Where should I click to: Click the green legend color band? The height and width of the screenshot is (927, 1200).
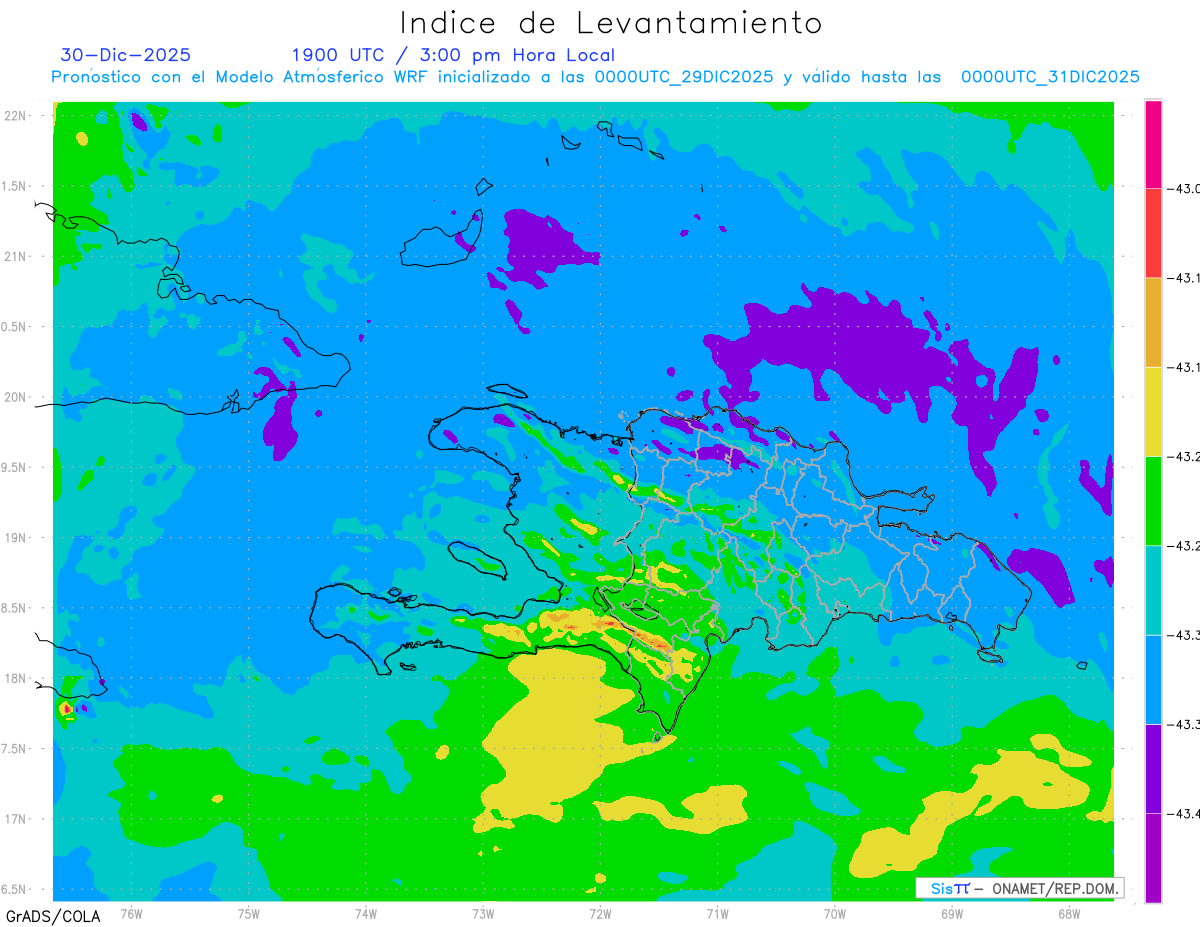(x=1153, y=500)
